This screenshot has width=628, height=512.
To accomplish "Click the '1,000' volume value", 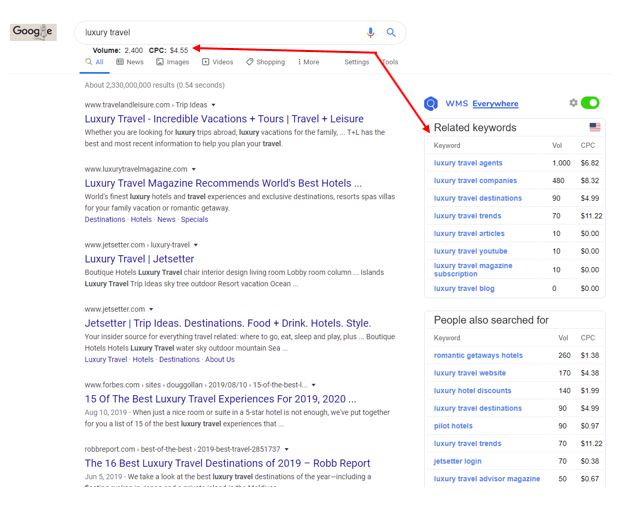I will (561, 163).
